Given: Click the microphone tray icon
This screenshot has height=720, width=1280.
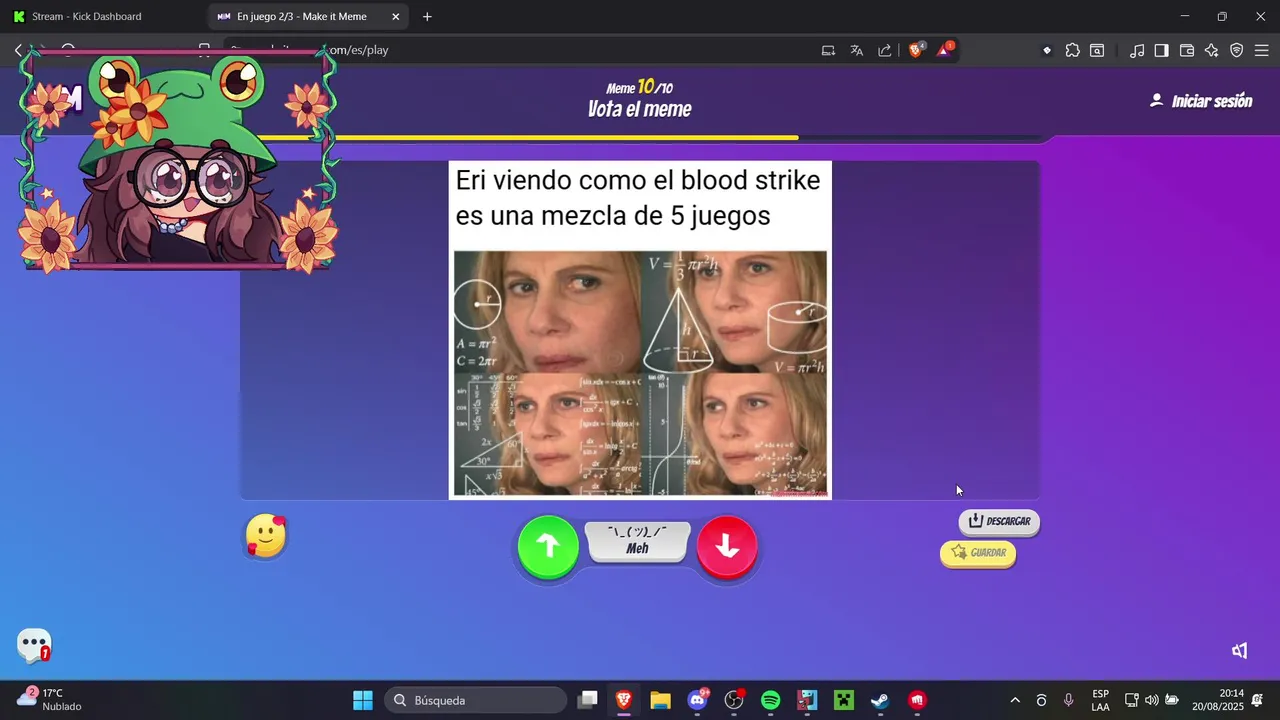Looking at the screenshot, I should [1068, 700].
